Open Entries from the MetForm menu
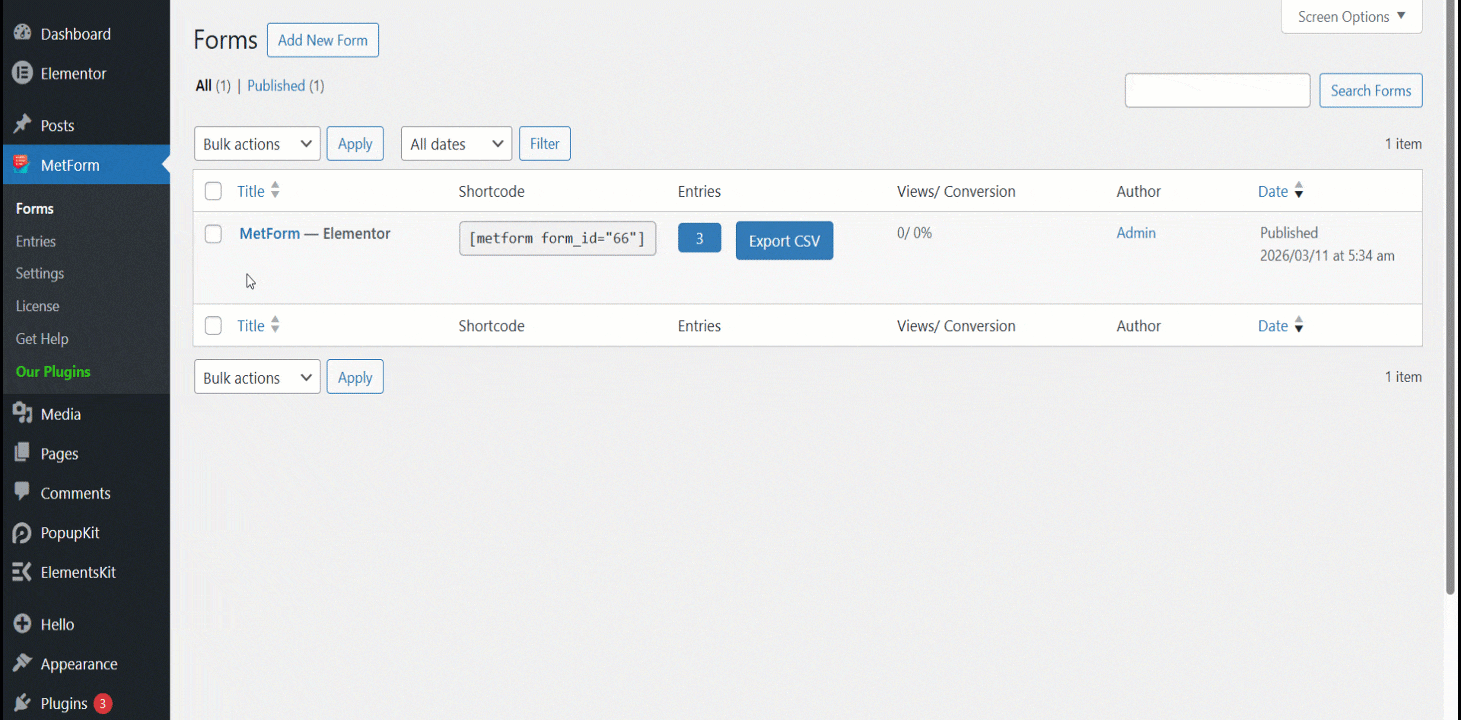Viewport: 1461px width, 720px height. pos(35,240)
